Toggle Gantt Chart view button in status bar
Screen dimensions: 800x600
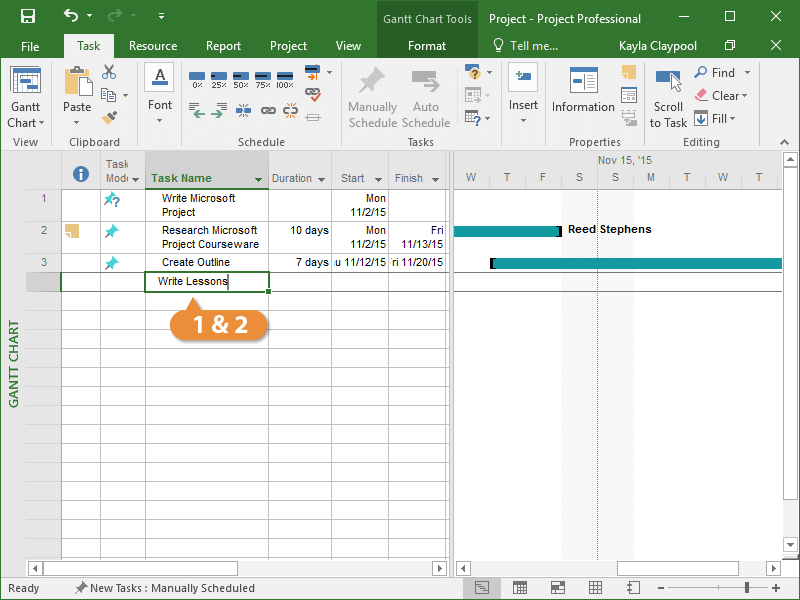click(482, 588)
